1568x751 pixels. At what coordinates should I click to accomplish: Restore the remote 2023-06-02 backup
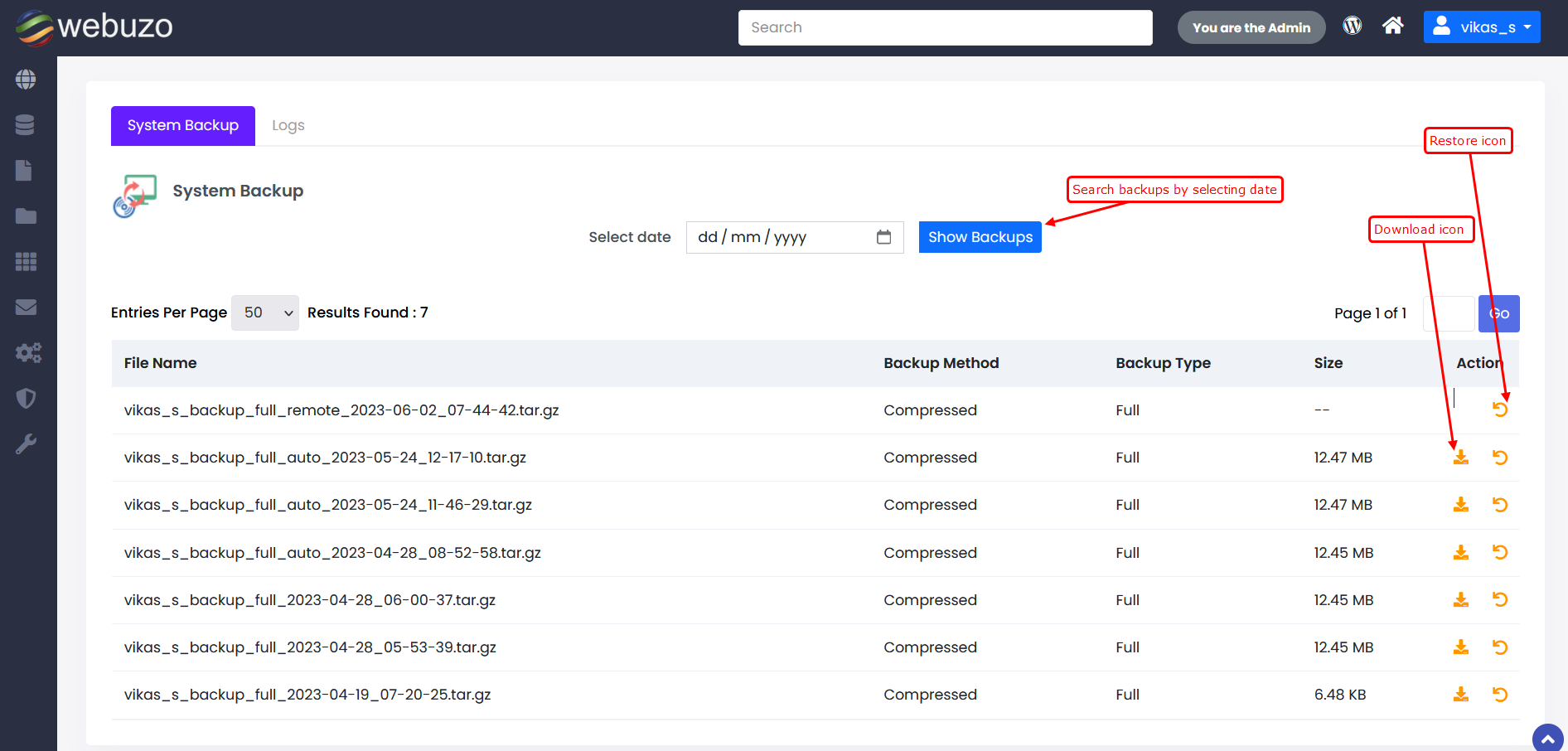click(x=1500, y=409)
